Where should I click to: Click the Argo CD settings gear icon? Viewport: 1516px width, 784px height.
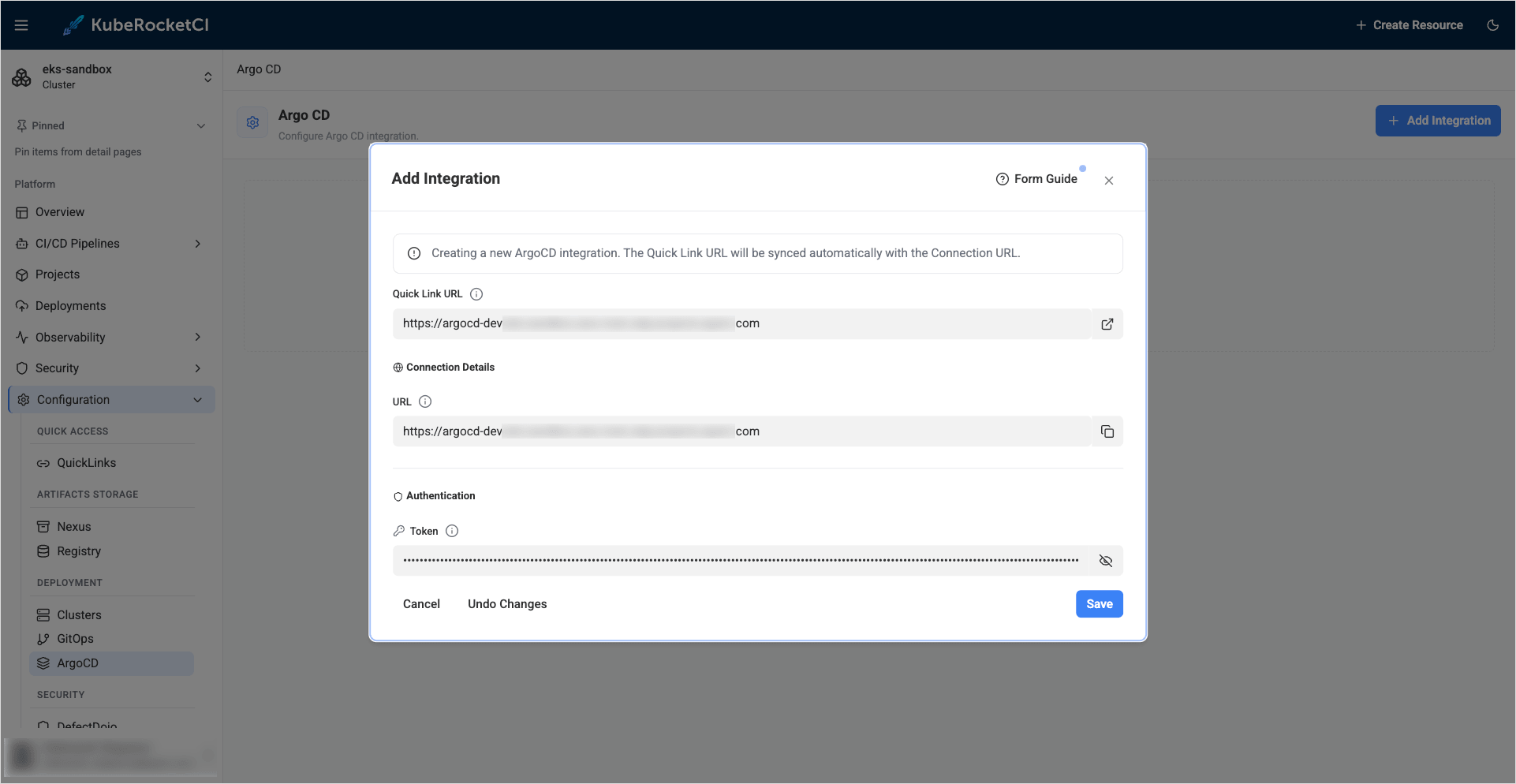(x=252, y=122)
